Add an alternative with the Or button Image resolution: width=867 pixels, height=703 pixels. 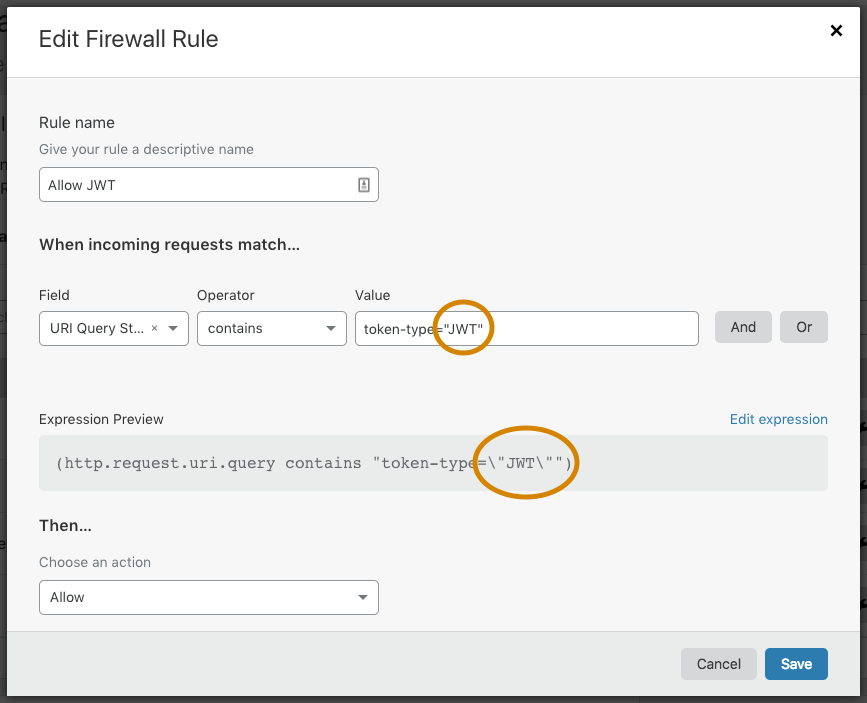(803, 327)
